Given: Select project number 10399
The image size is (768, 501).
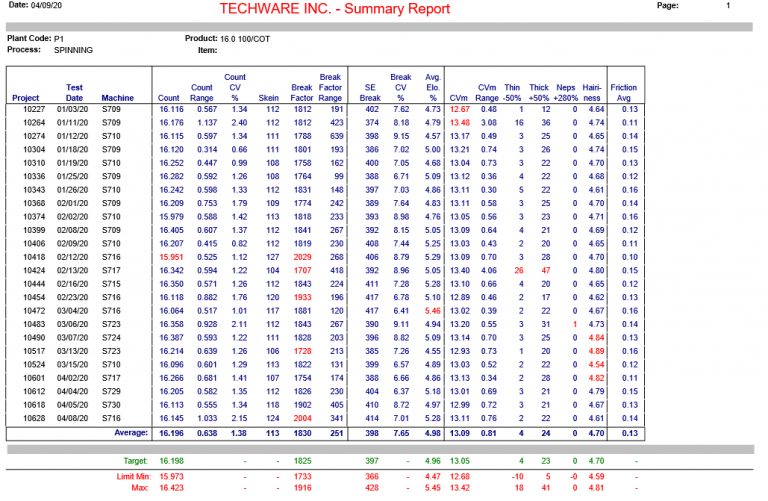Looking at the screenshot, I should coord(34,230).
